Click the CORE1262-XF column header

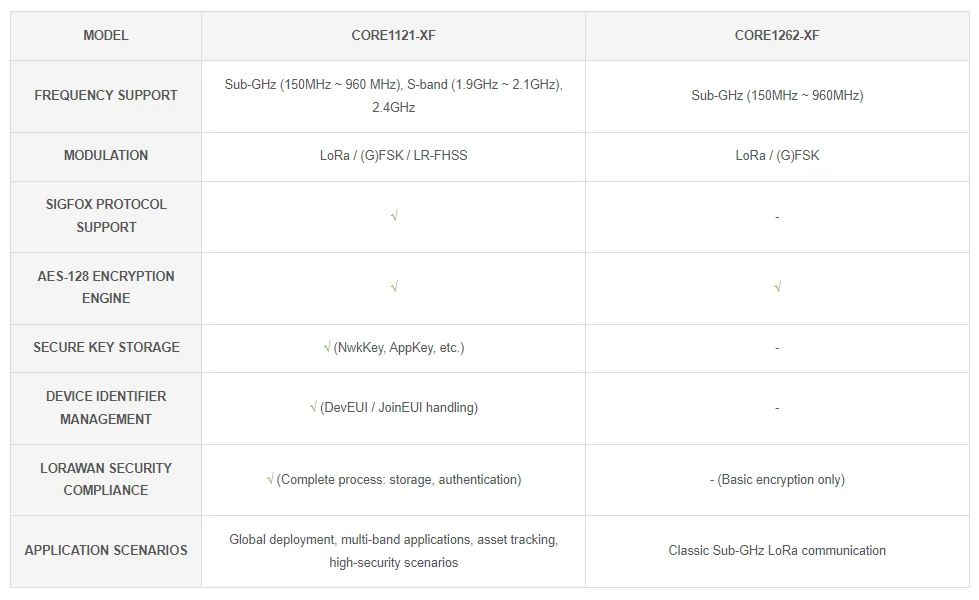point(777,35)
